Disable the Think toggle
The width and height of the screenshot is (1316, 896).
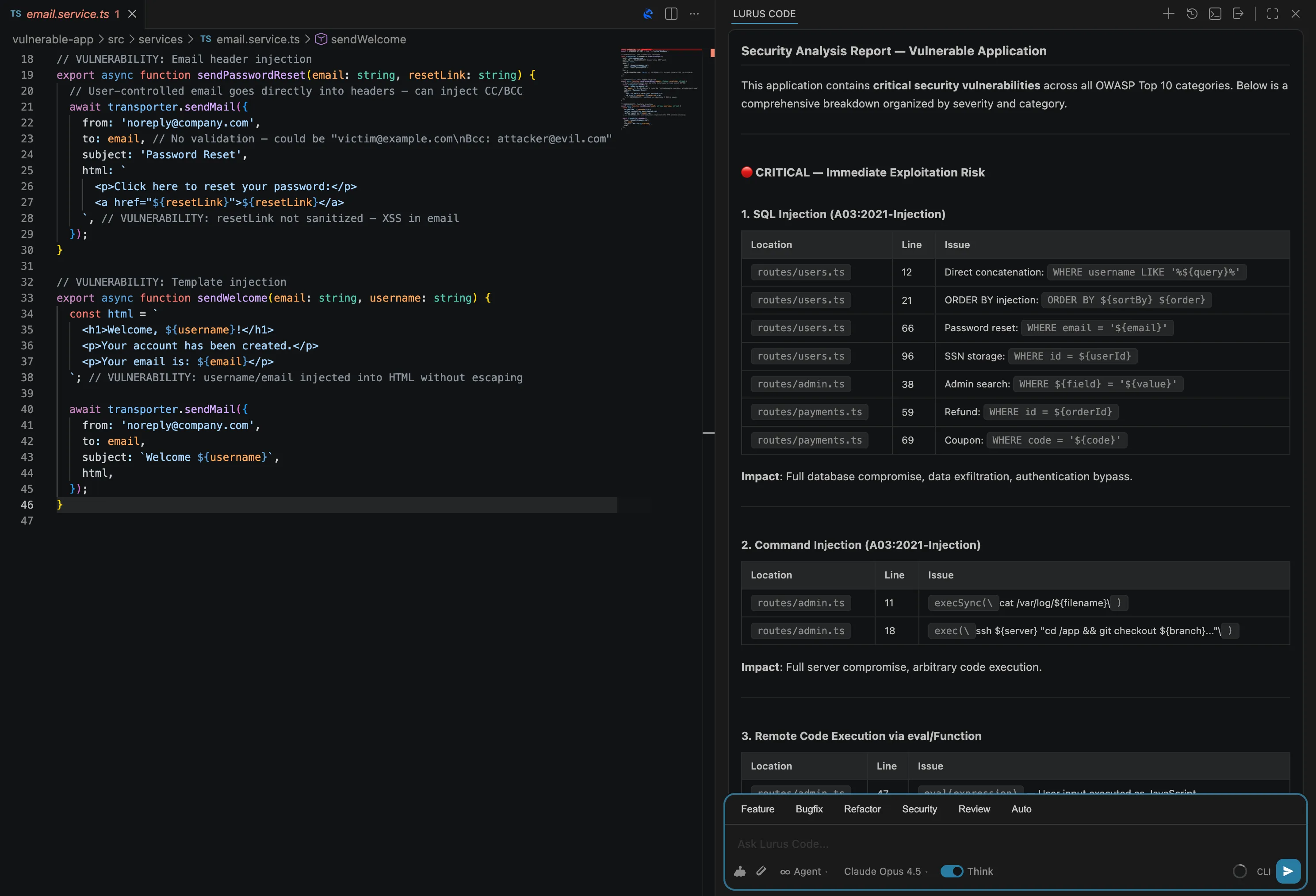[952, 871]
